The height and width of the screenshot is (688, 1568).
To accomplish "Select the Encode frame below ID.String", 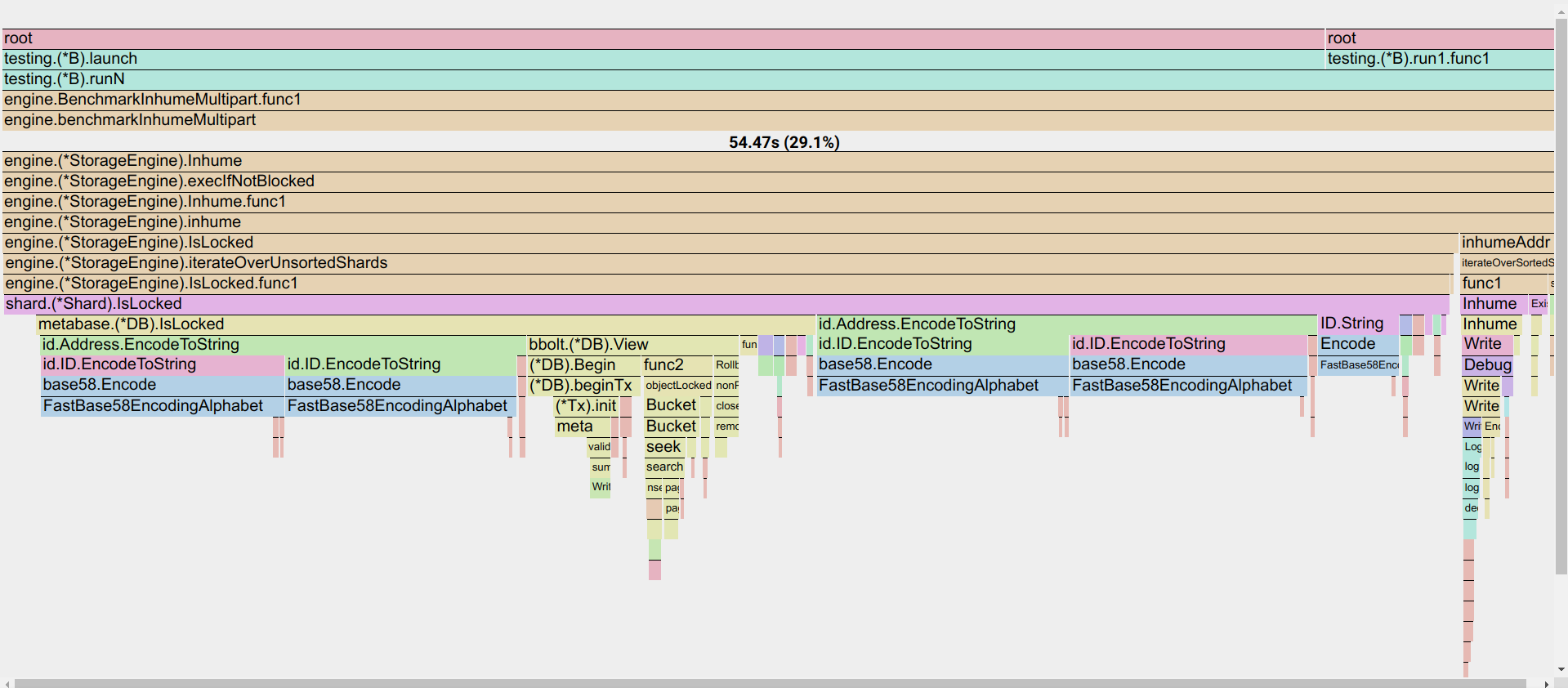I will pyautogui.click(x=1358, y=345).
